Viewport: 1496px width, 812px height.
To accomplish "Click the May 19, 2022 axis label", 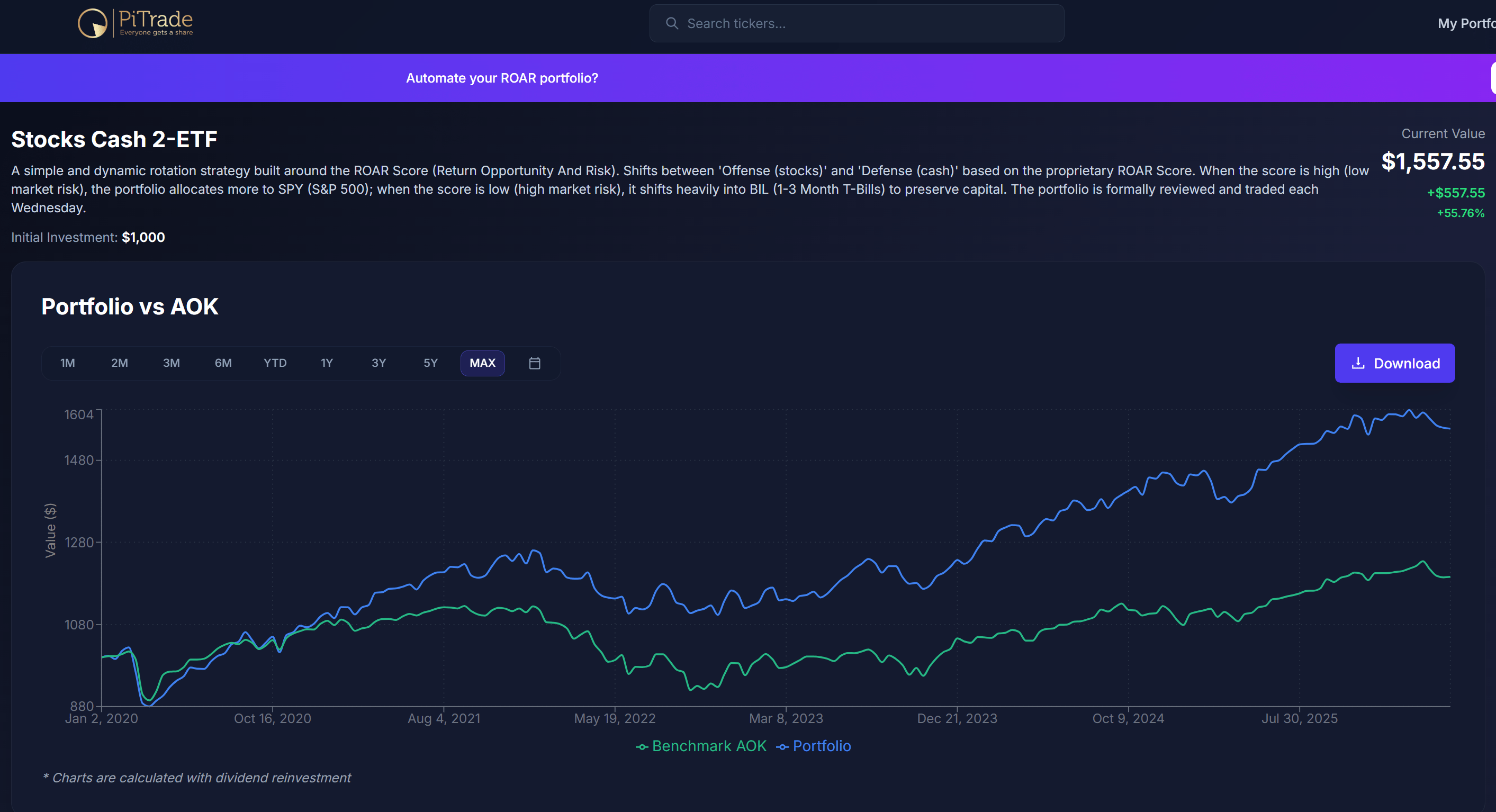I will click(x=615, y=718).
